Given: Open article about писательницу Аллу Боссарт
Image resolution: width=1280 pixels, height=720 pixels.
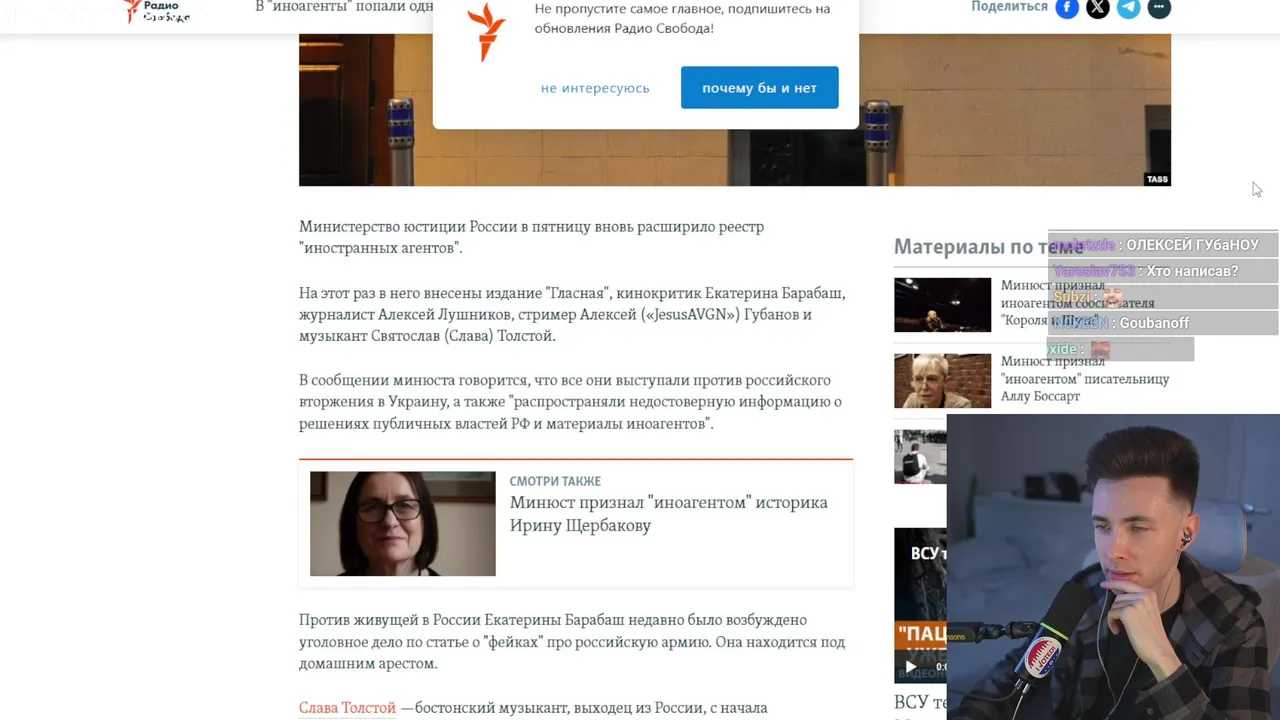Looking at the screenshot, I should (1085, 379).
